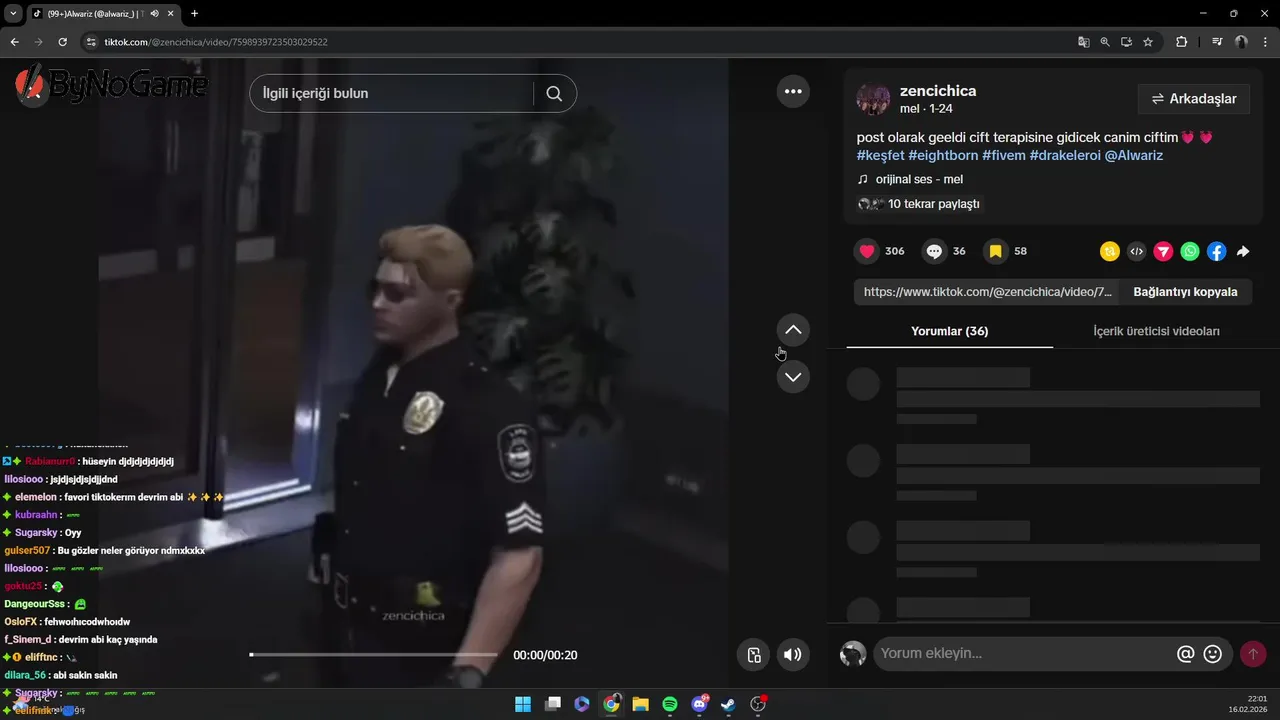The height and width of the screenshot is (720, 1280).
Task: Open the emoji picker in comment box
Action: 1213,654
